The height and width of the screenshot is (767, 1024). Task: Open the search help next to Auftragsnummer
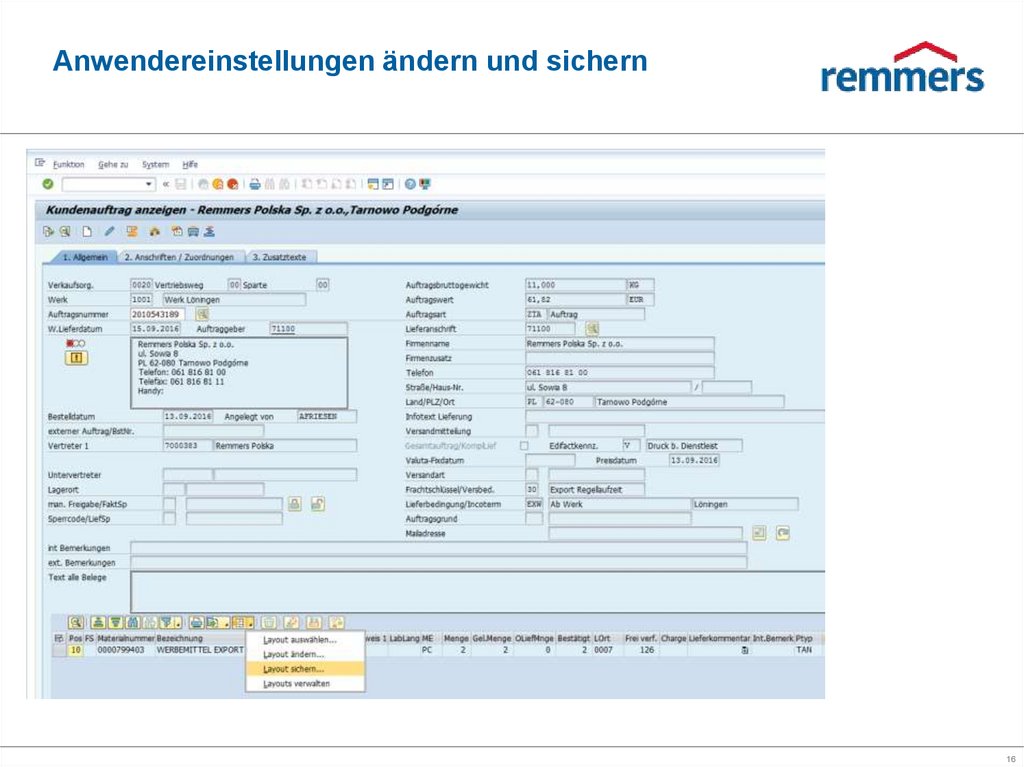pyautogui.click(x=203, y=314)
